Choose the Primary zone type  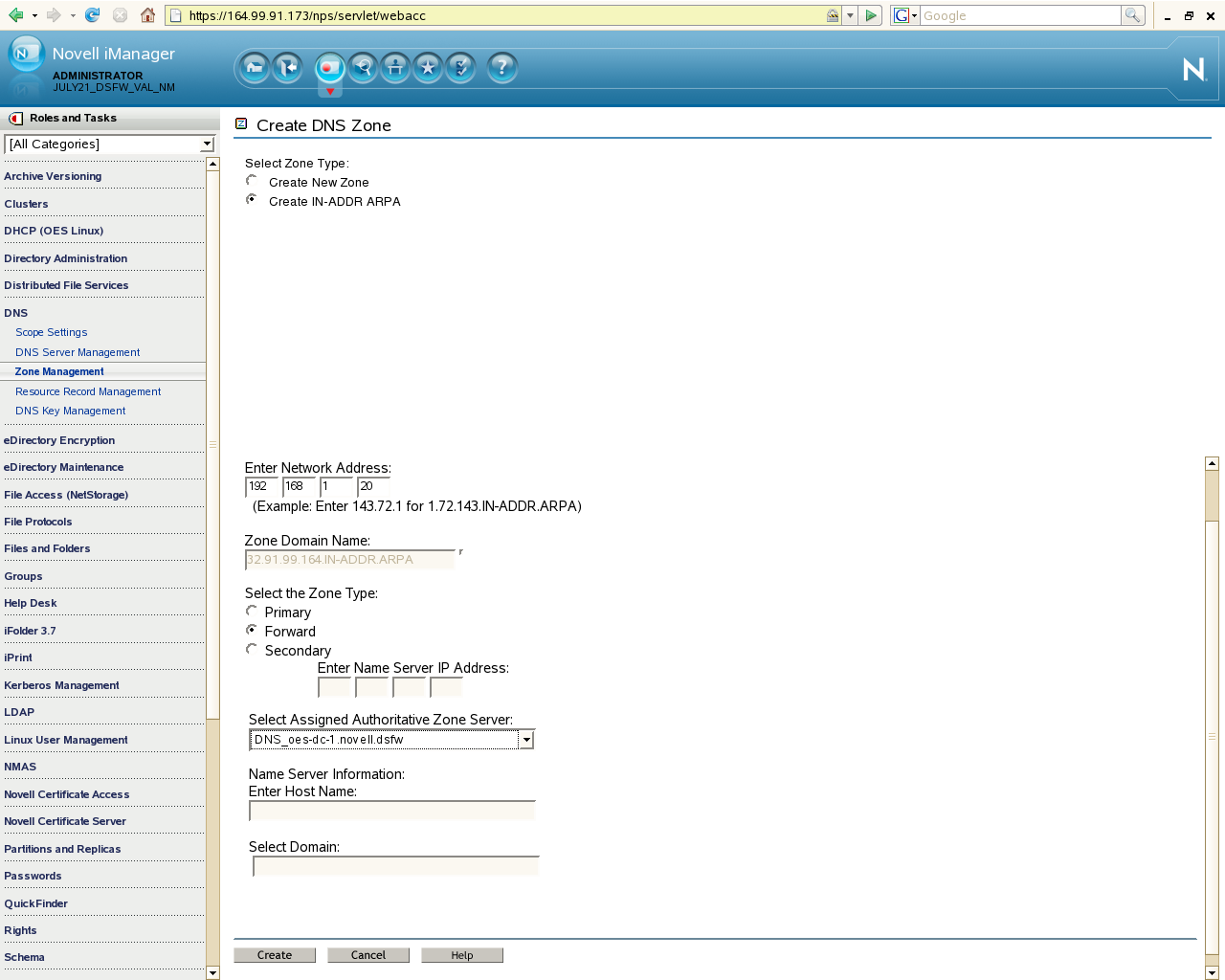[252, 611]
